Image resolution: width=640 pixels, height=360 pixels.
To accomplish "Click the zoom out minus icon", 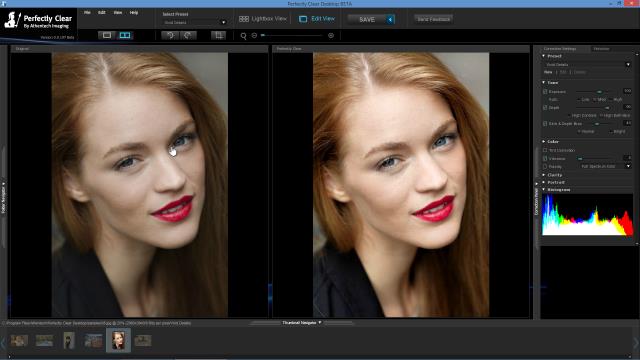I will click(254, 36).
